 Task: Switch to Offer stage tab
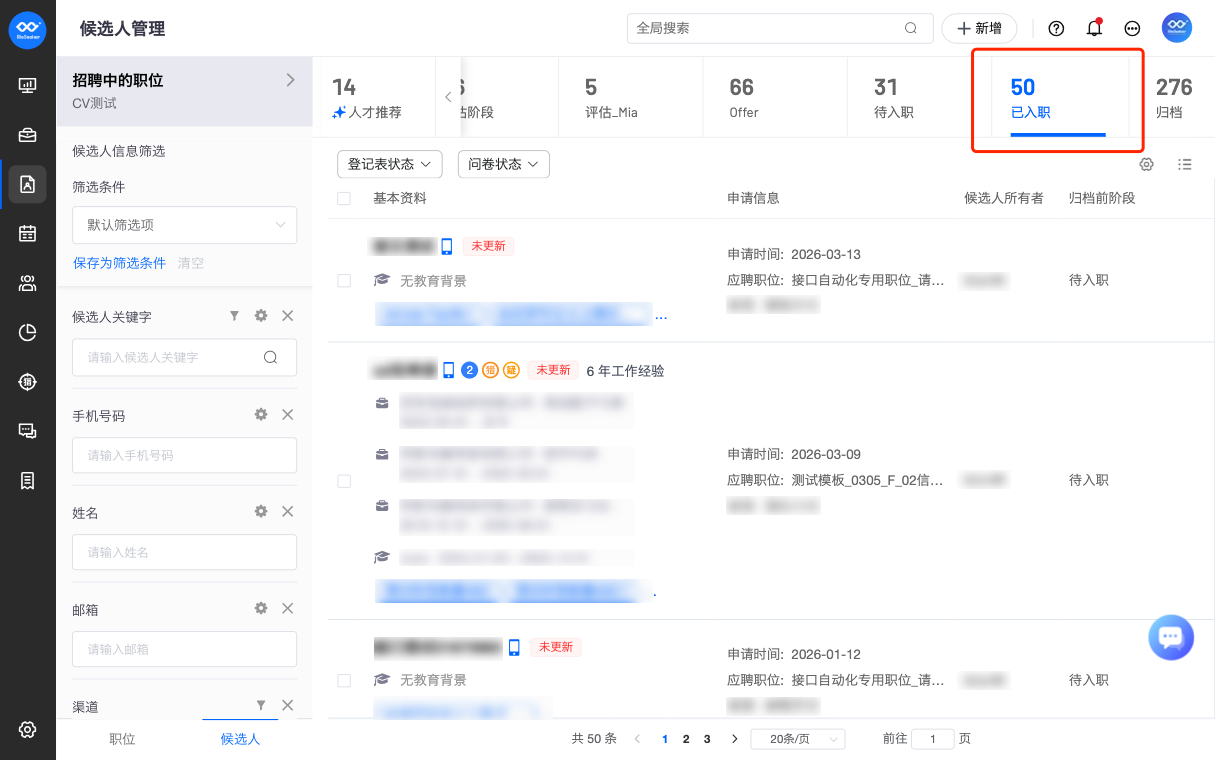pyautogui.click(x=776, y=98)
